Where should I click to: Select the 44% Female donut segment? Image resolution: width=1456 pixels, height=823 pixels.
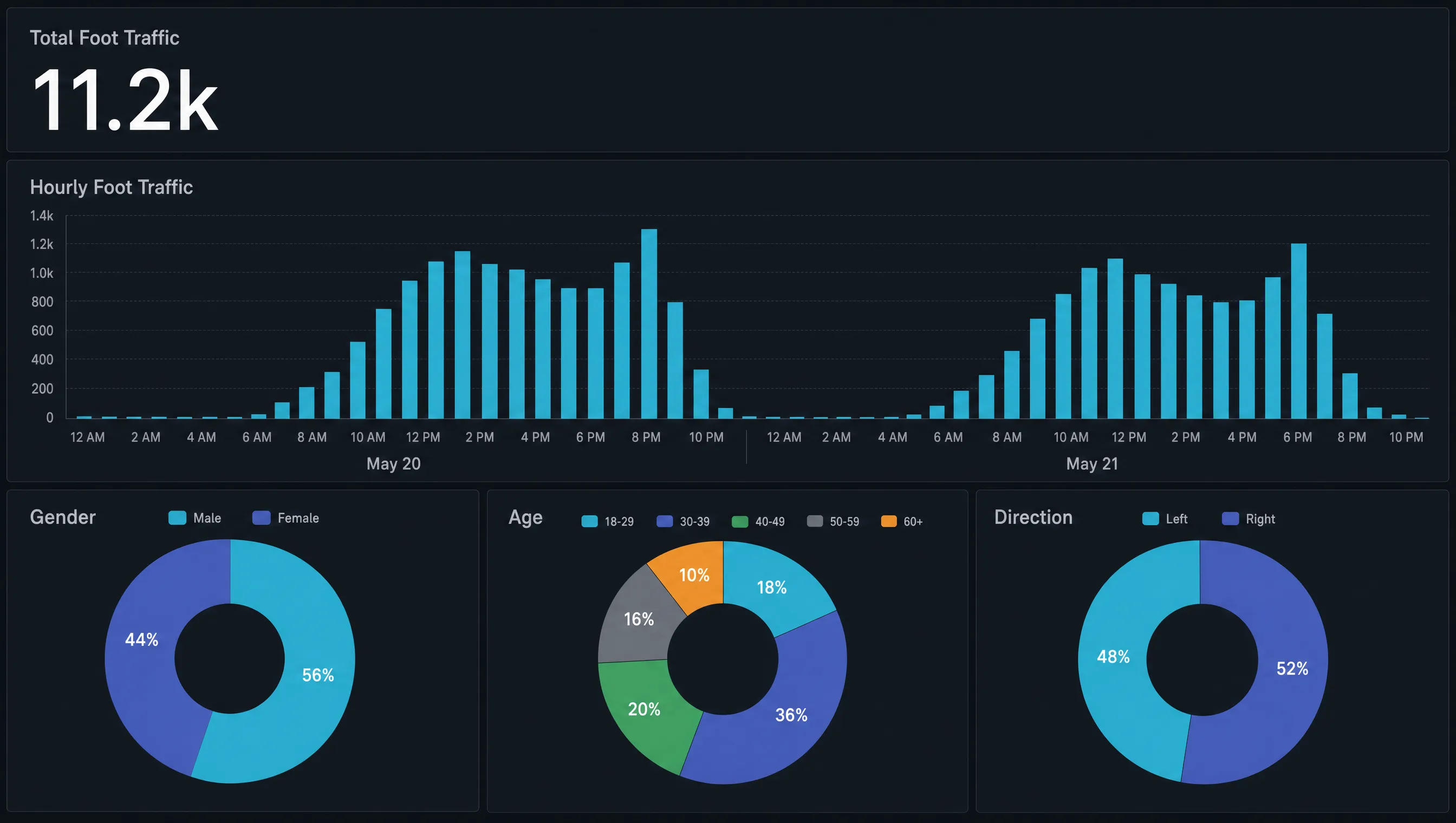(141, 639)
